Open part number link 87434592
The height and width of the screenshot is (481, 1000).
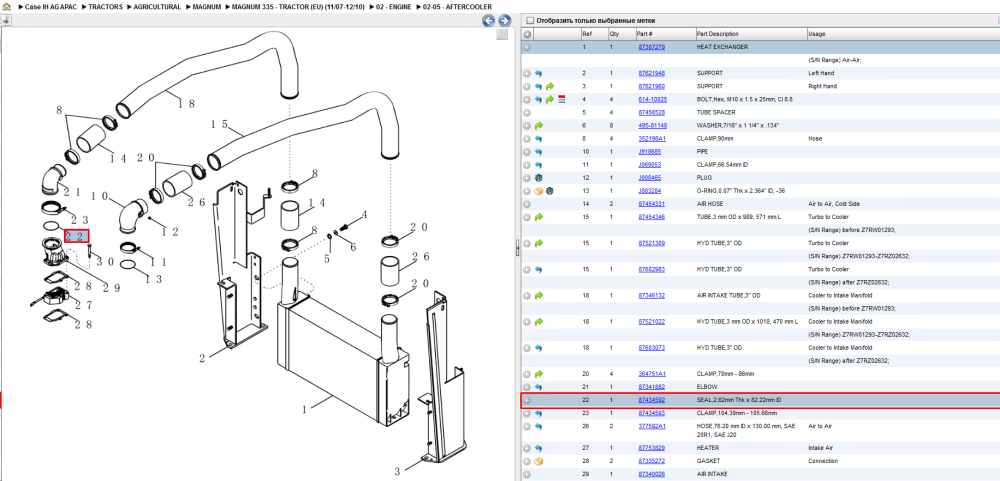coord(652,400)
